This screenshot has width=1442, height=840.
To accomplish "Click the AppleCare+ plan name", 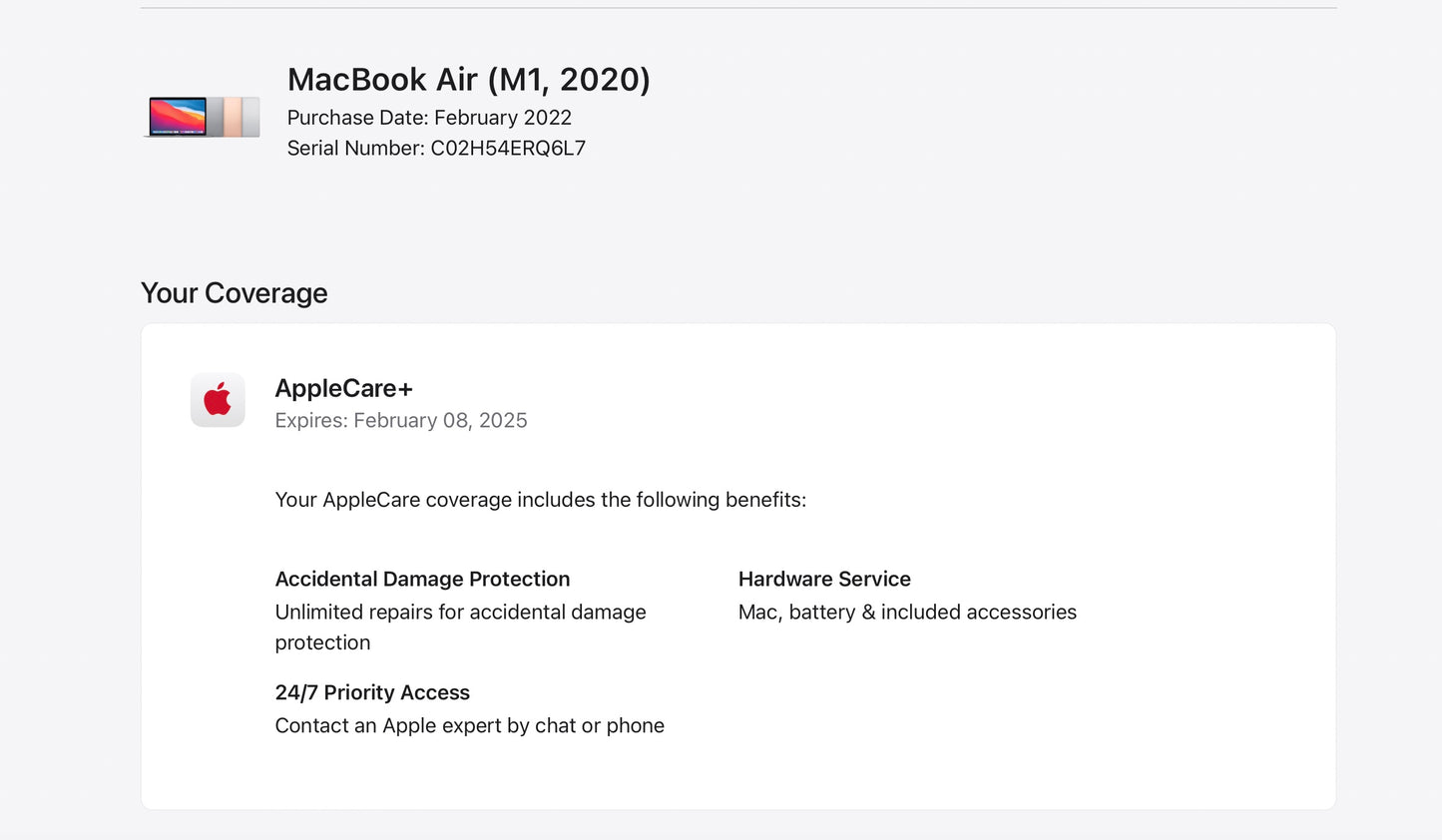I will [x=343, y=389].
